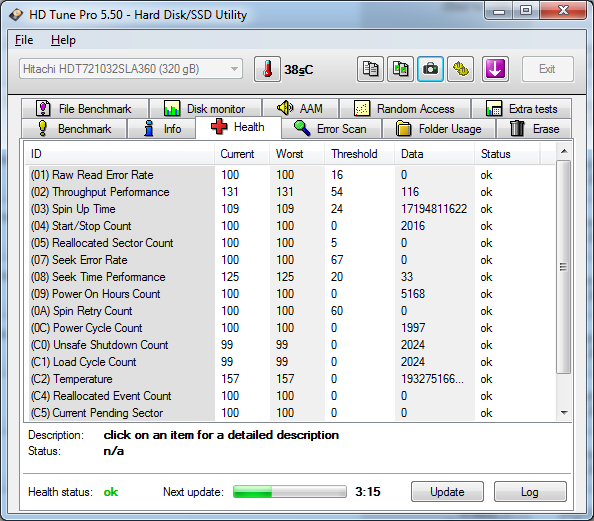Open the Disk monitor tab
Screen dimensions: 594x521
(205, 109)
